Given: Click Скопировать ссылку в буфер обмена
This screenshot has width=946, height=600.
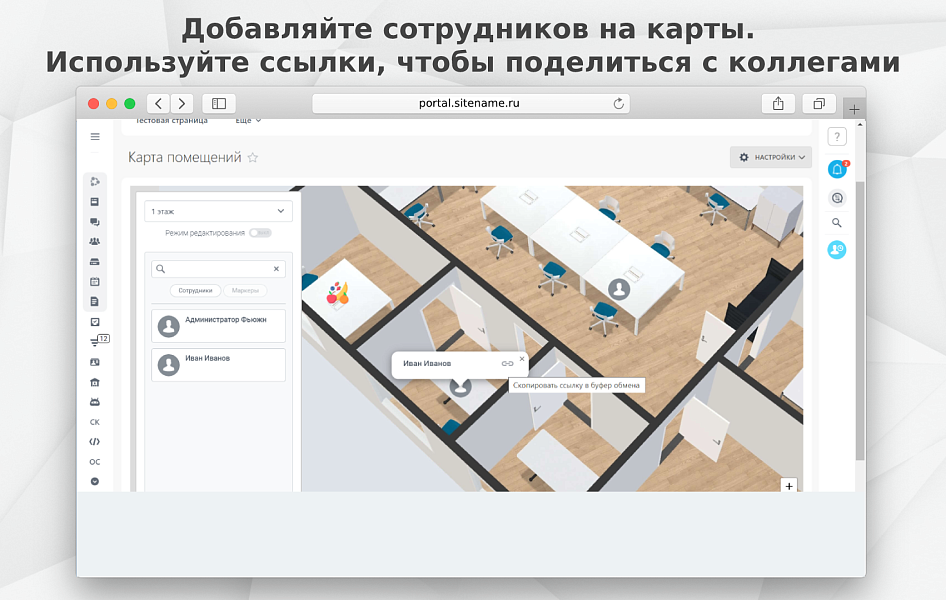Looking at the screenshot, I should click(x=577, y=384).
